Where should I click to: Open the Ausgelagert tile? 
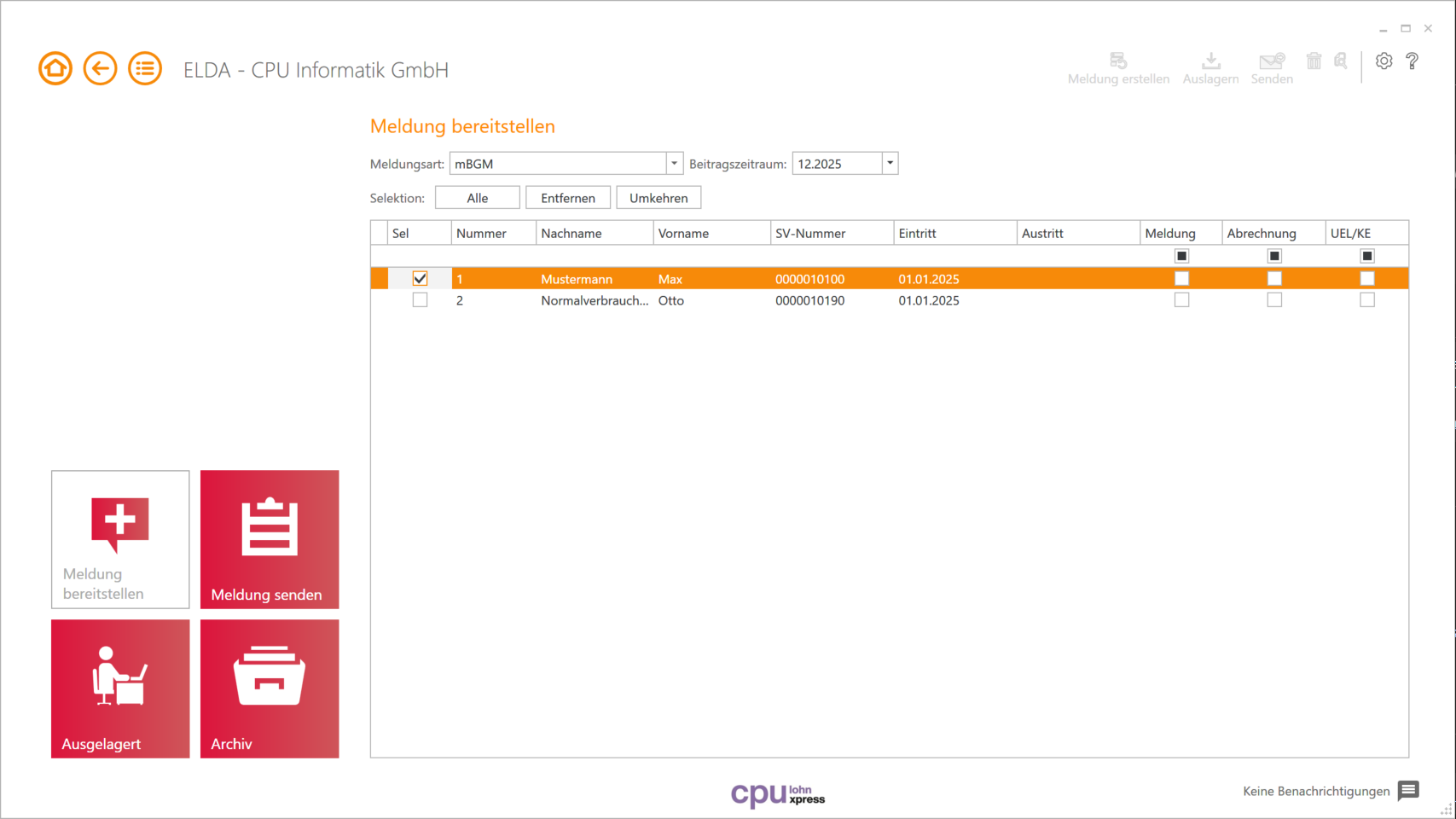coord(120,688)
